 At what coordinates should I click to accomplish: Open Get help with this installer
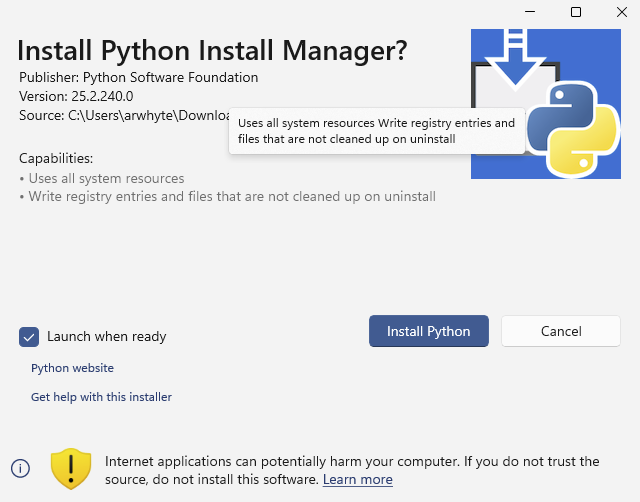(x=101, y=397)
